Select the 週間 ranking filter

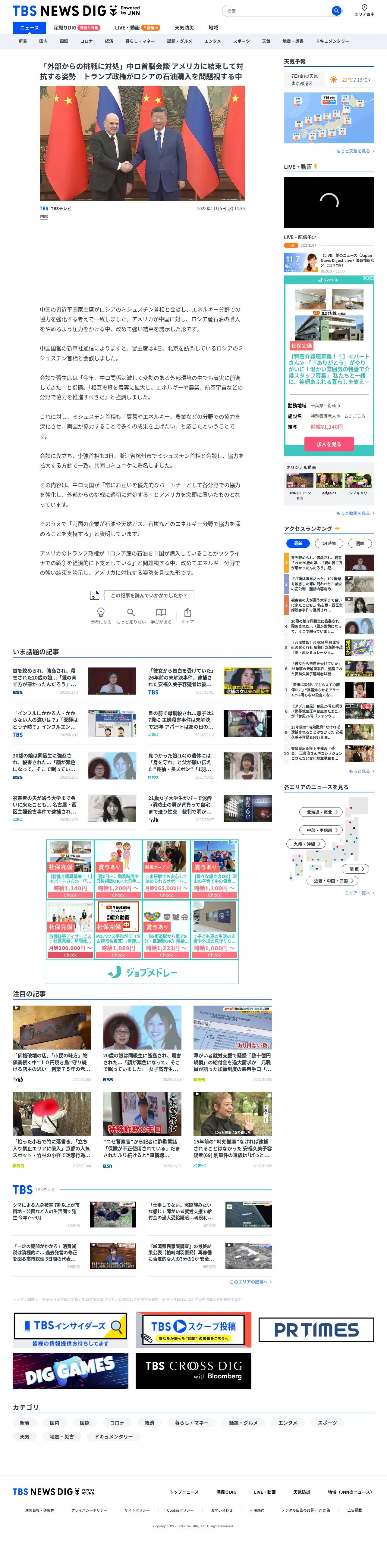(360, 543)
